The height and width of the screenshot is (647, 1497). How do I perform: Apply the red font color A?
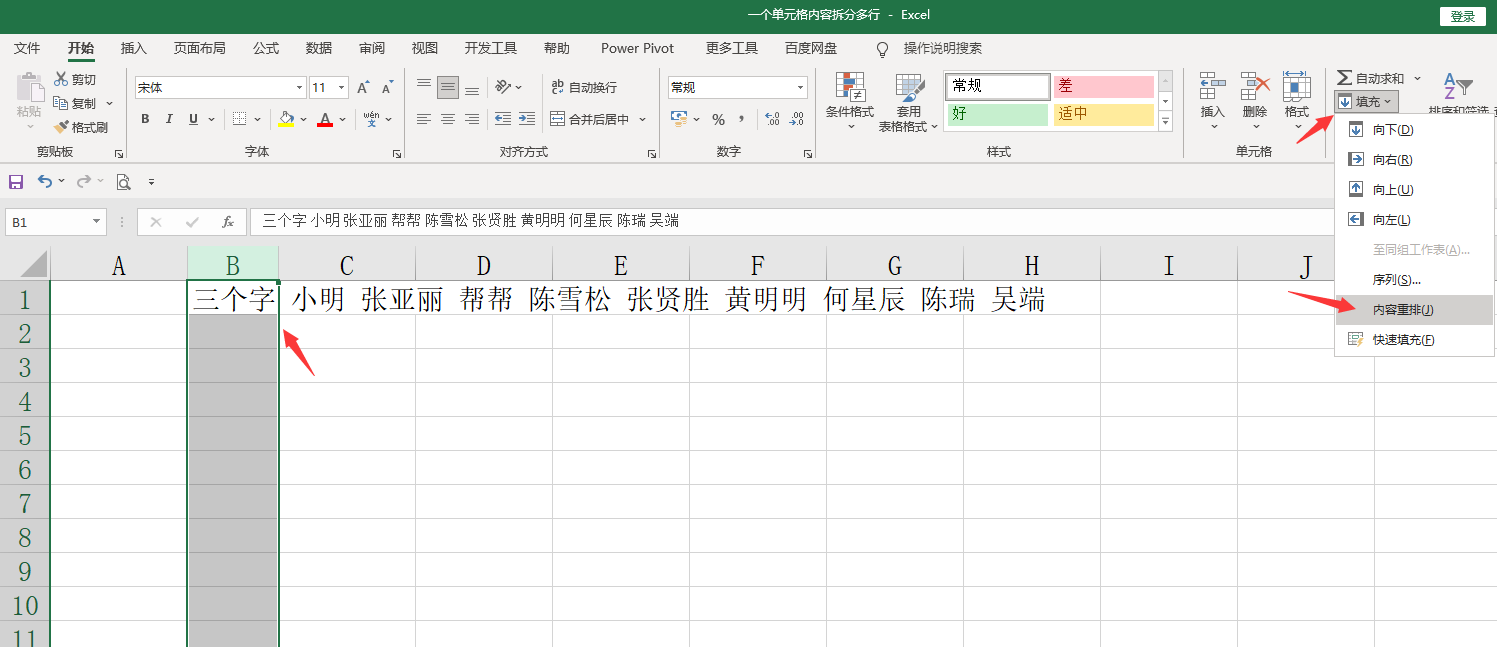click(x=324, y=119)
